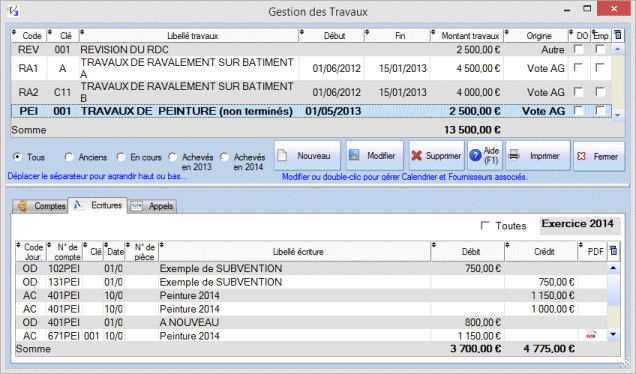Select the En cours filter
The image size is (636, 374).
pyautogui.click(x=121, y=157)
